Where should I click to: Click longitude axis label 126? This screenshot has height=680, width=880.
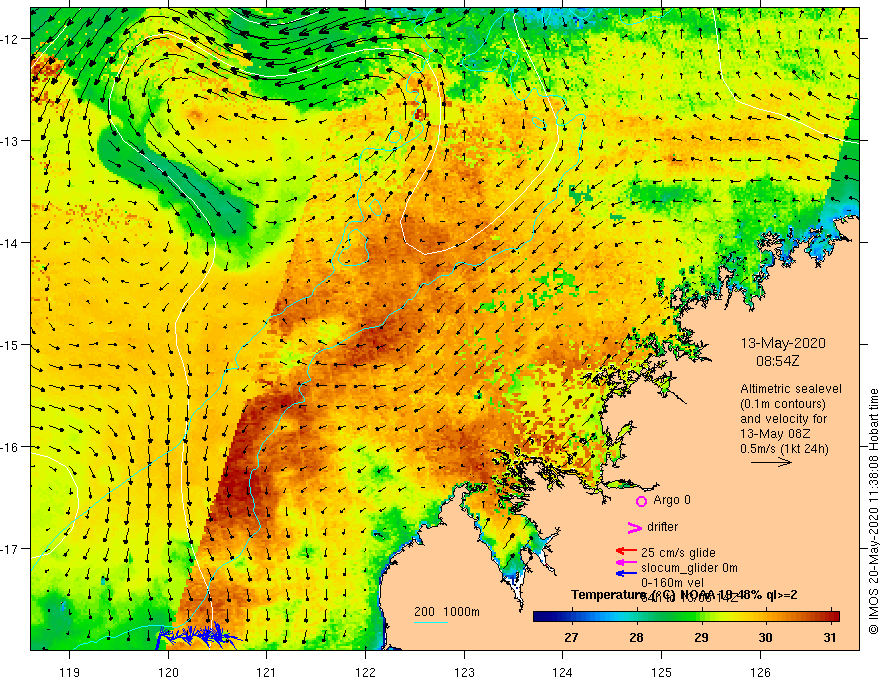tap(760, 672)
